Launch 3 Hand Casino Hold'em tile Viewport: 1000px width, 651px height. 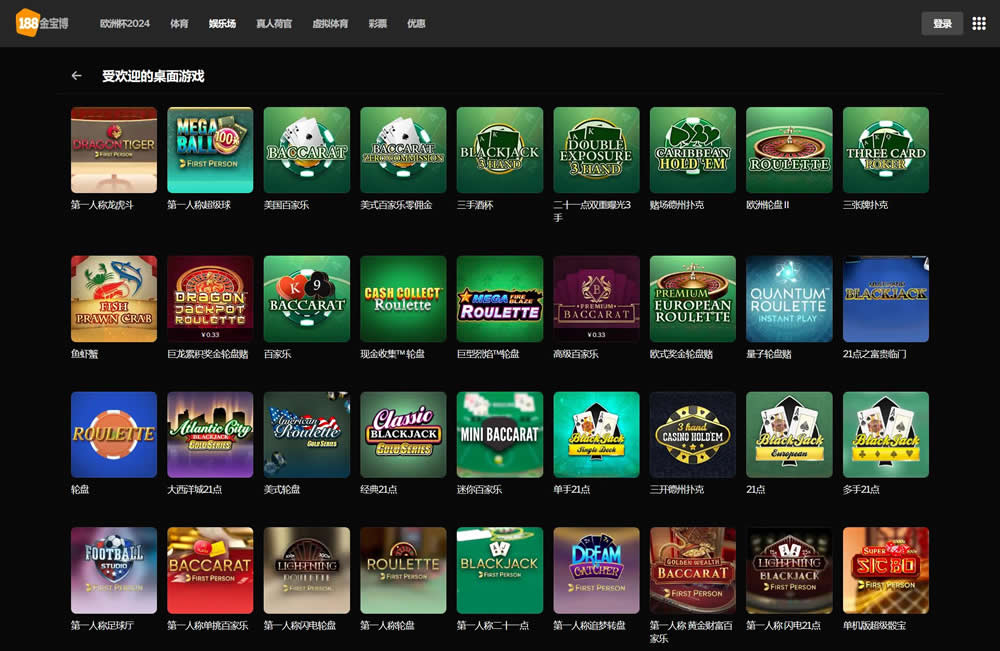point(693,435)
